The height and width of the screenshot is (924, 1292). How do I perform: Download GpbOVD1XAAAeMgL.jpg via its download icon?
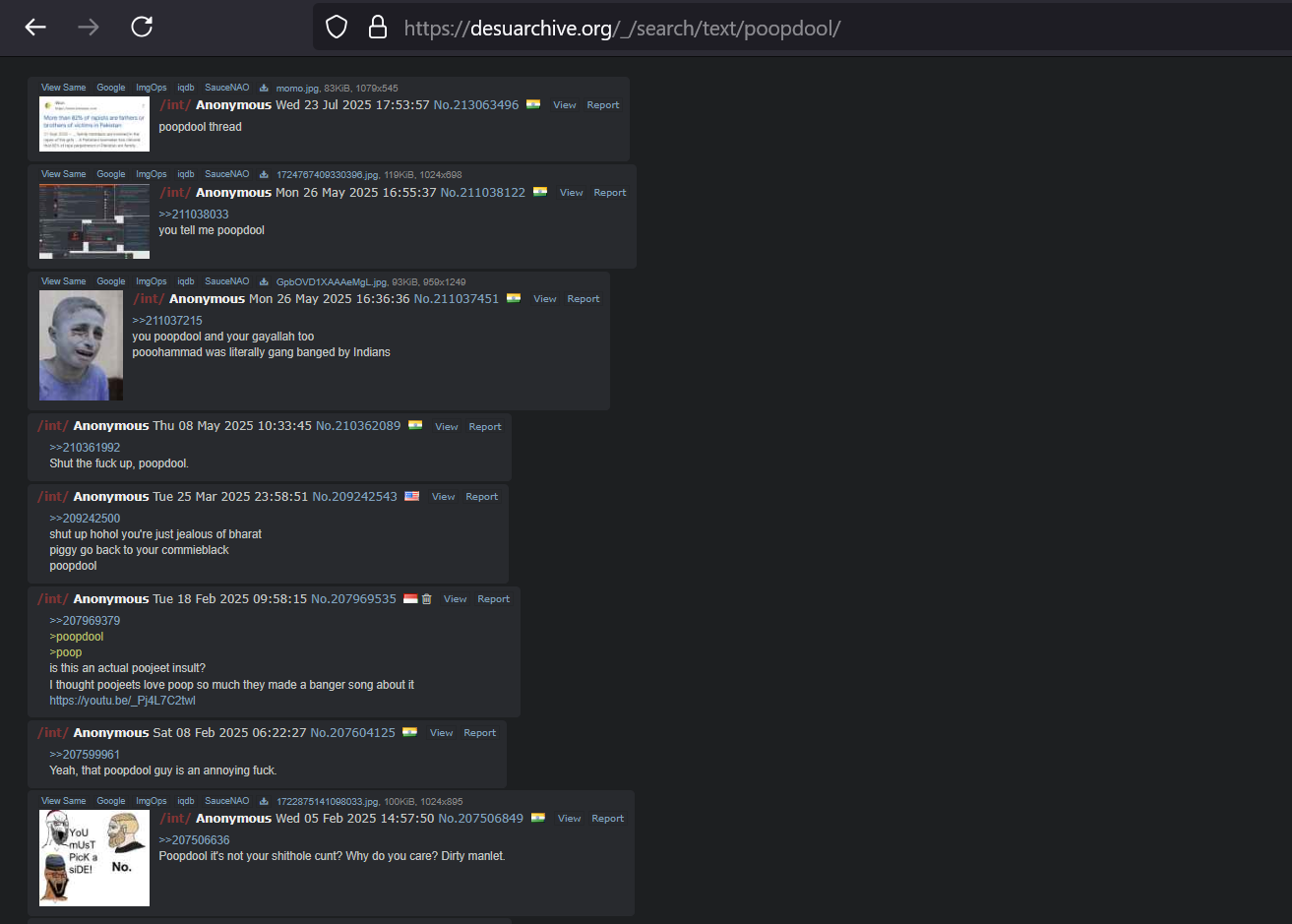(x=264, y=282)
